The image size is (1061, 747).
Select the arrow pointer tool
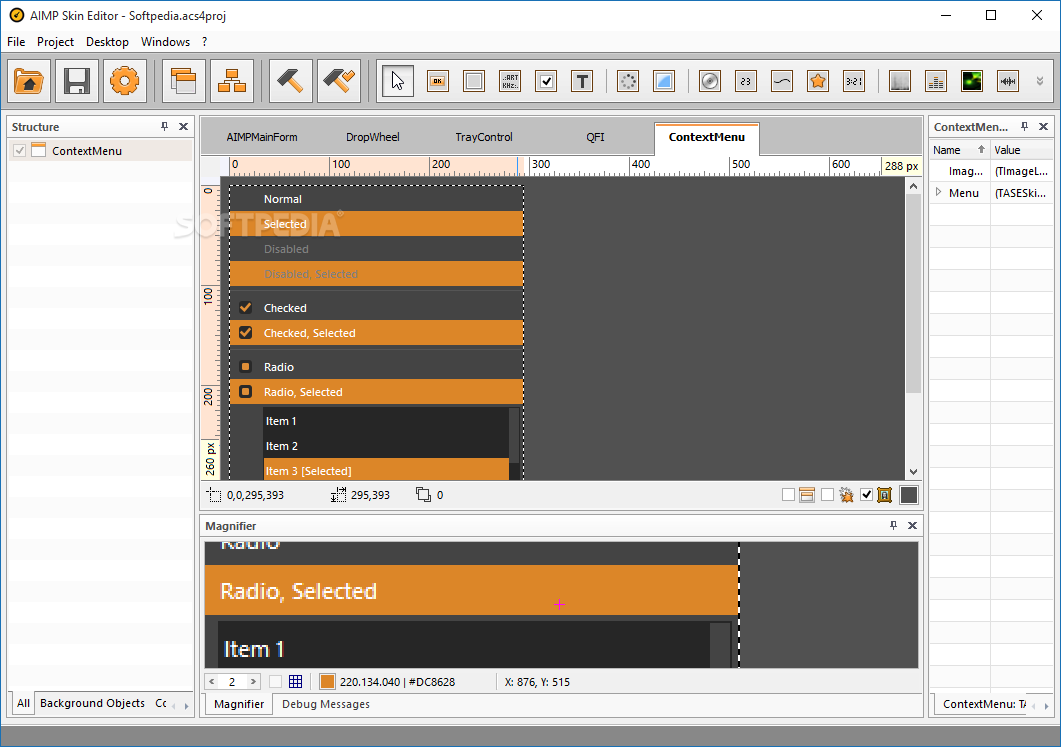(x=397, y=82)
